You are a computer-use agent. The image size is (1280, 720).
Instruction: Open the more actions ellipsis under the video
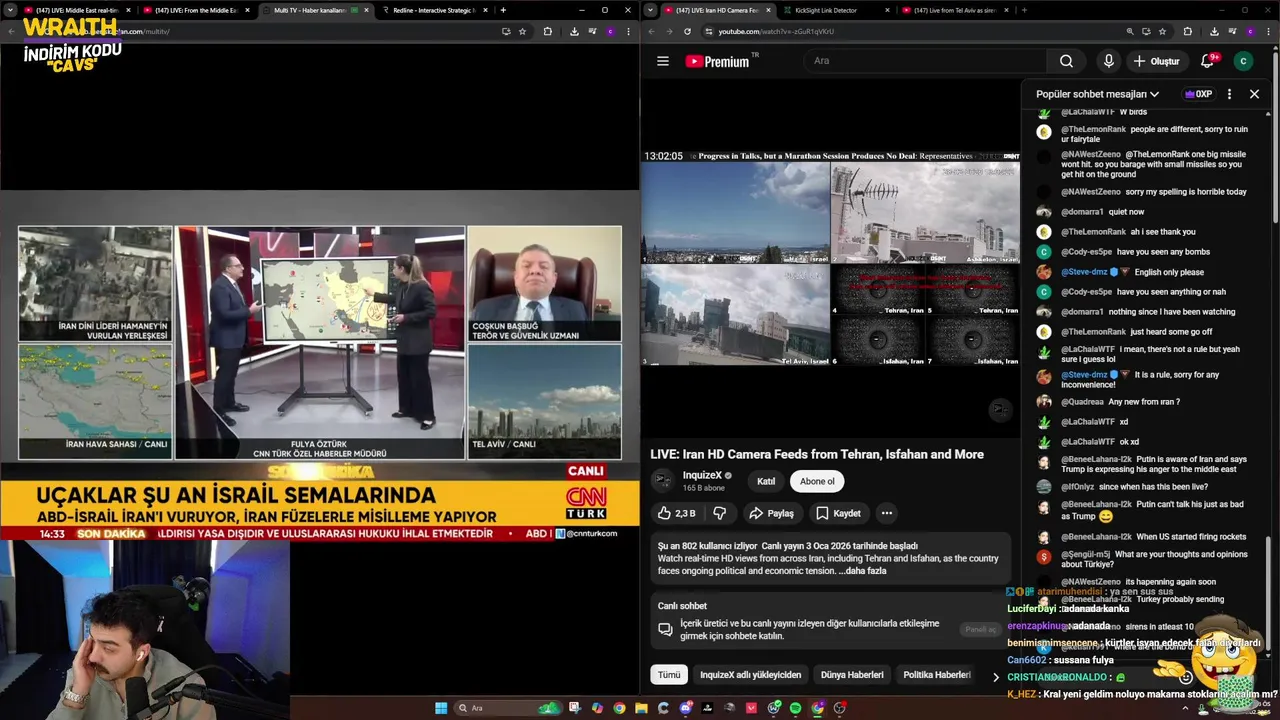[x=886, y=513]
